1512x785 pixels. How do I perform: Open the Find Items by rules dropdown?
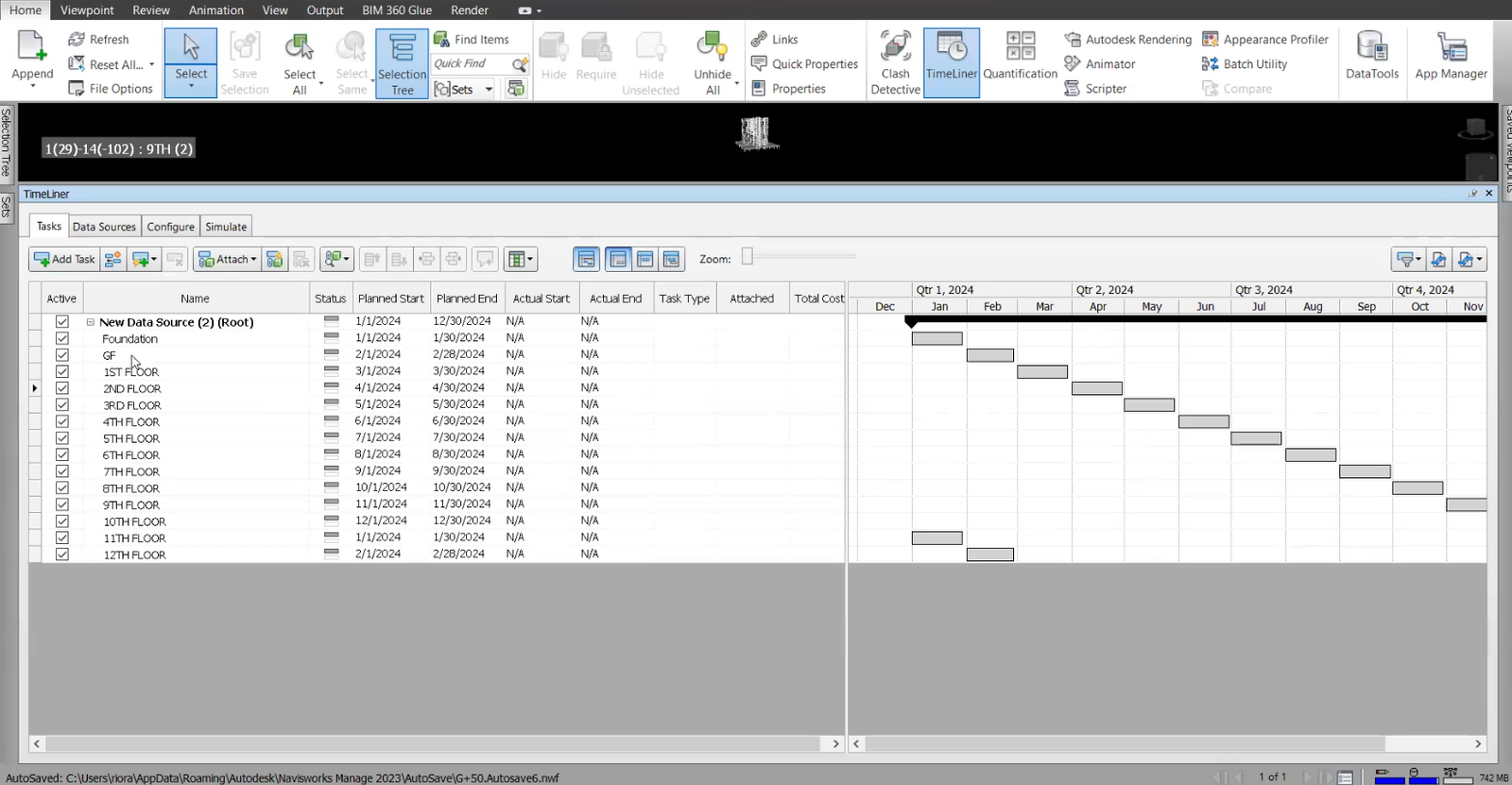336,259
